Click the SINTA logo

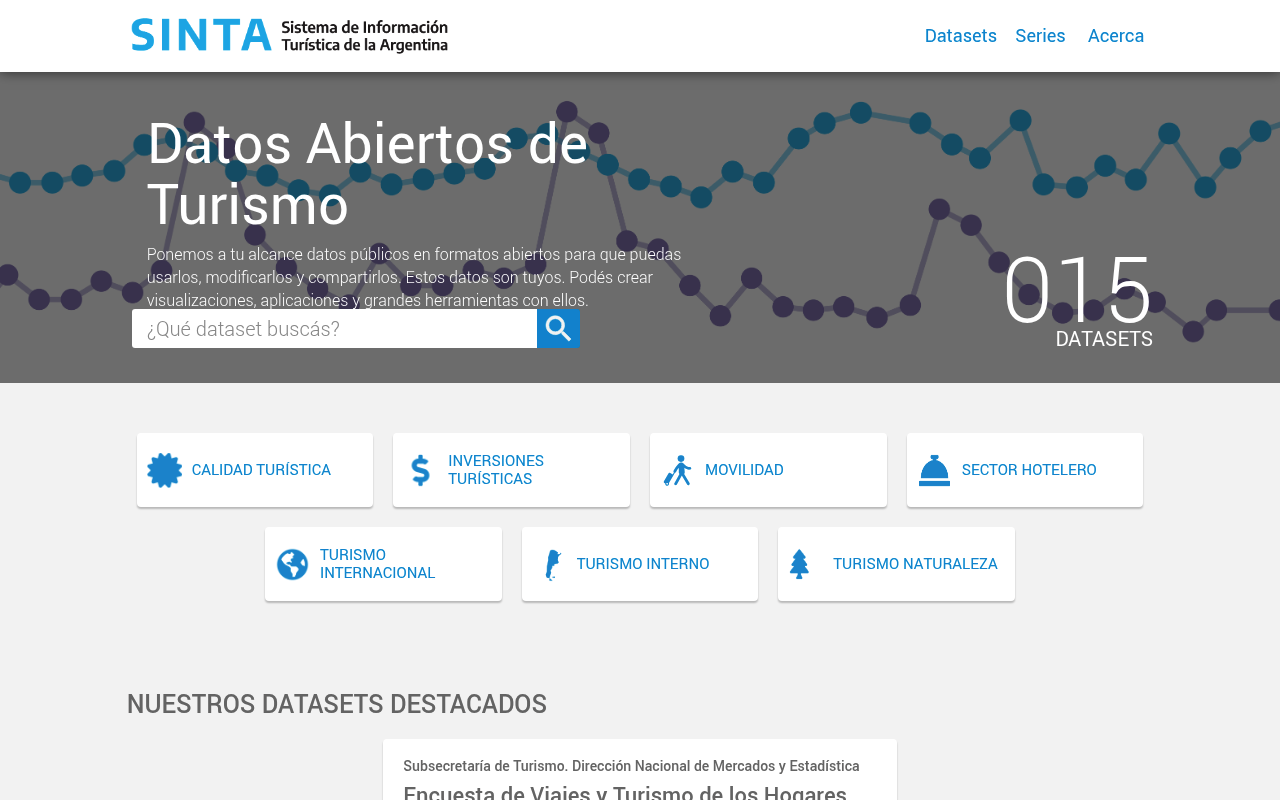point(289,35)
